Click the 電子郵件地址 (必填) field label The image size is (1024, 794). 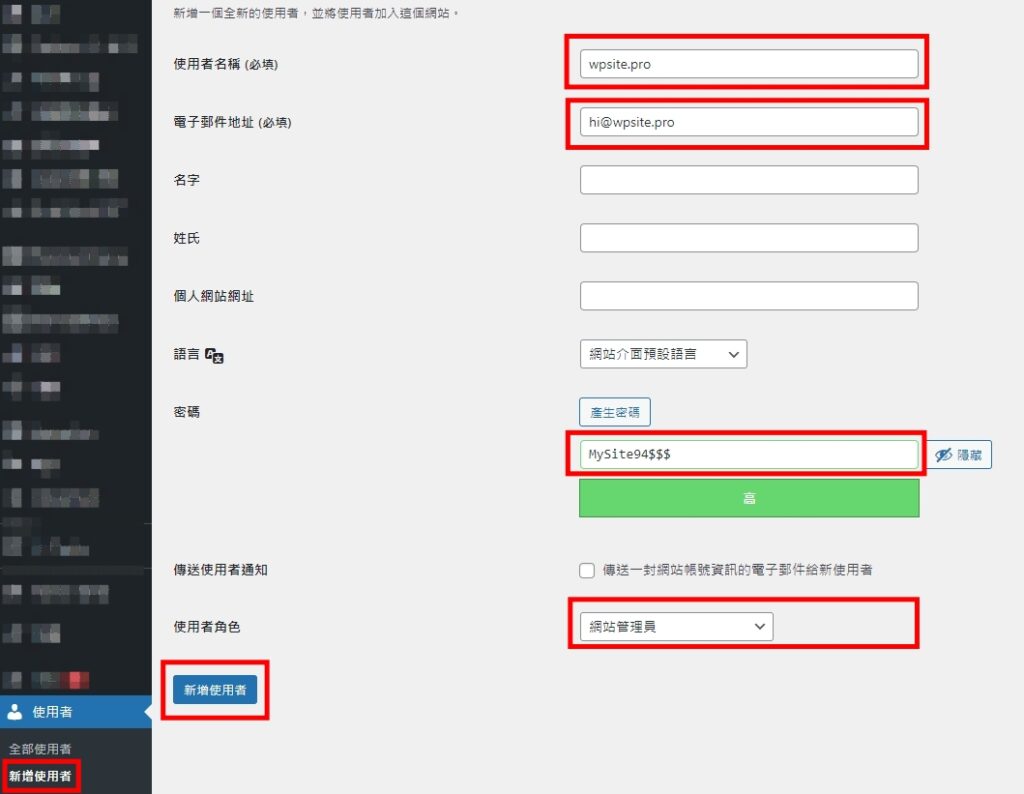point(232,122)
